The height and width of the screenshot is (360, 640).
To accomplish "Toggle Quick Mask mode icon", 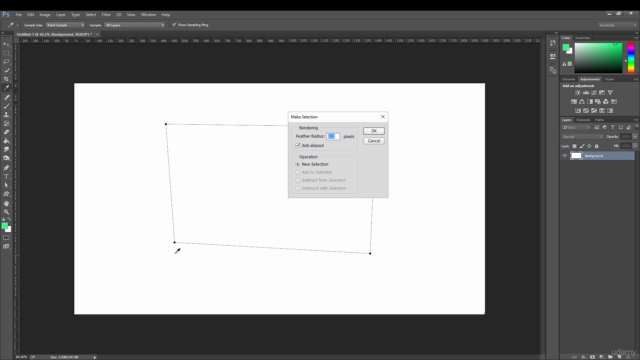I will pos(6,238).
